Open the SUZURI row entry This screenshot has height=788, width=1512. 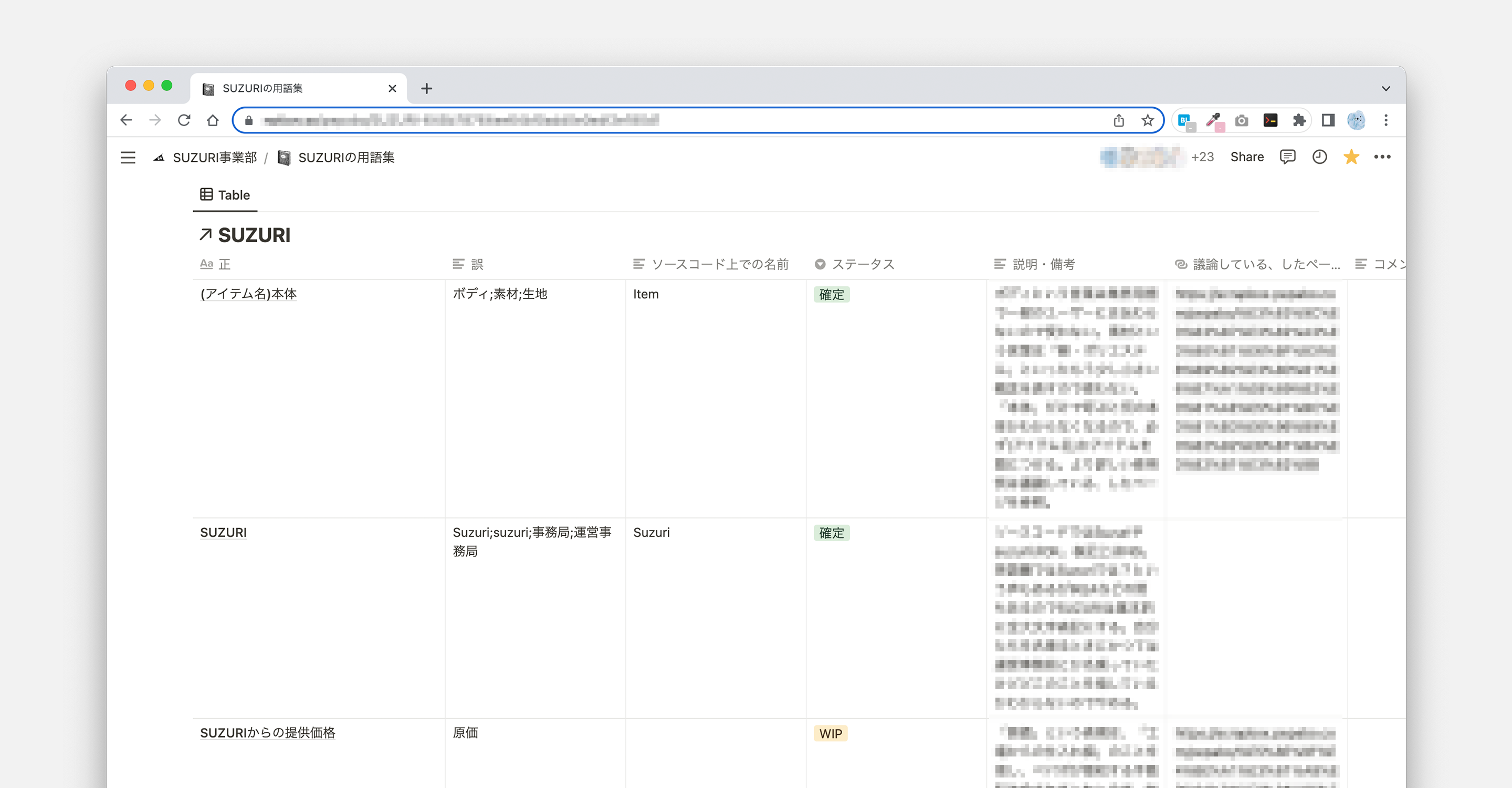[x=223, y=532]
